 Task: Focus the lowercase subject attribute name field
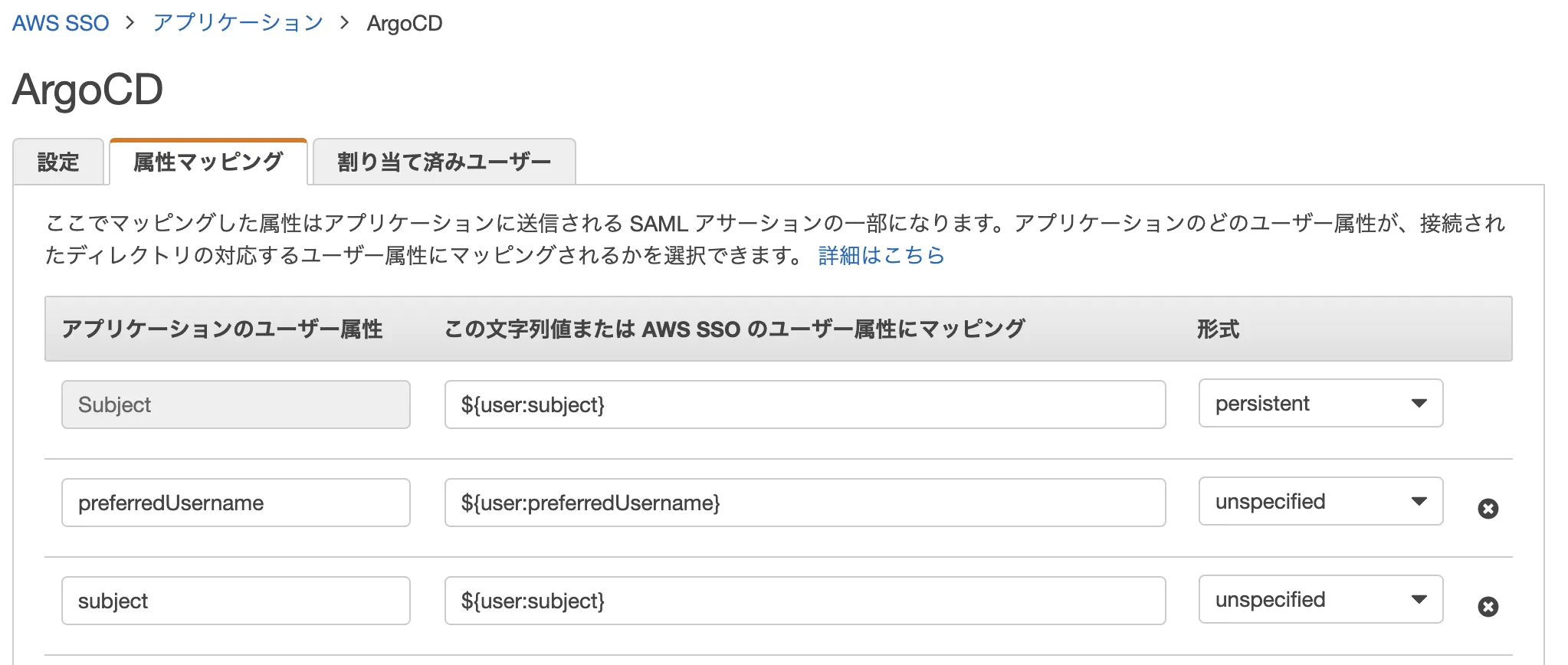tap(236, 601)
